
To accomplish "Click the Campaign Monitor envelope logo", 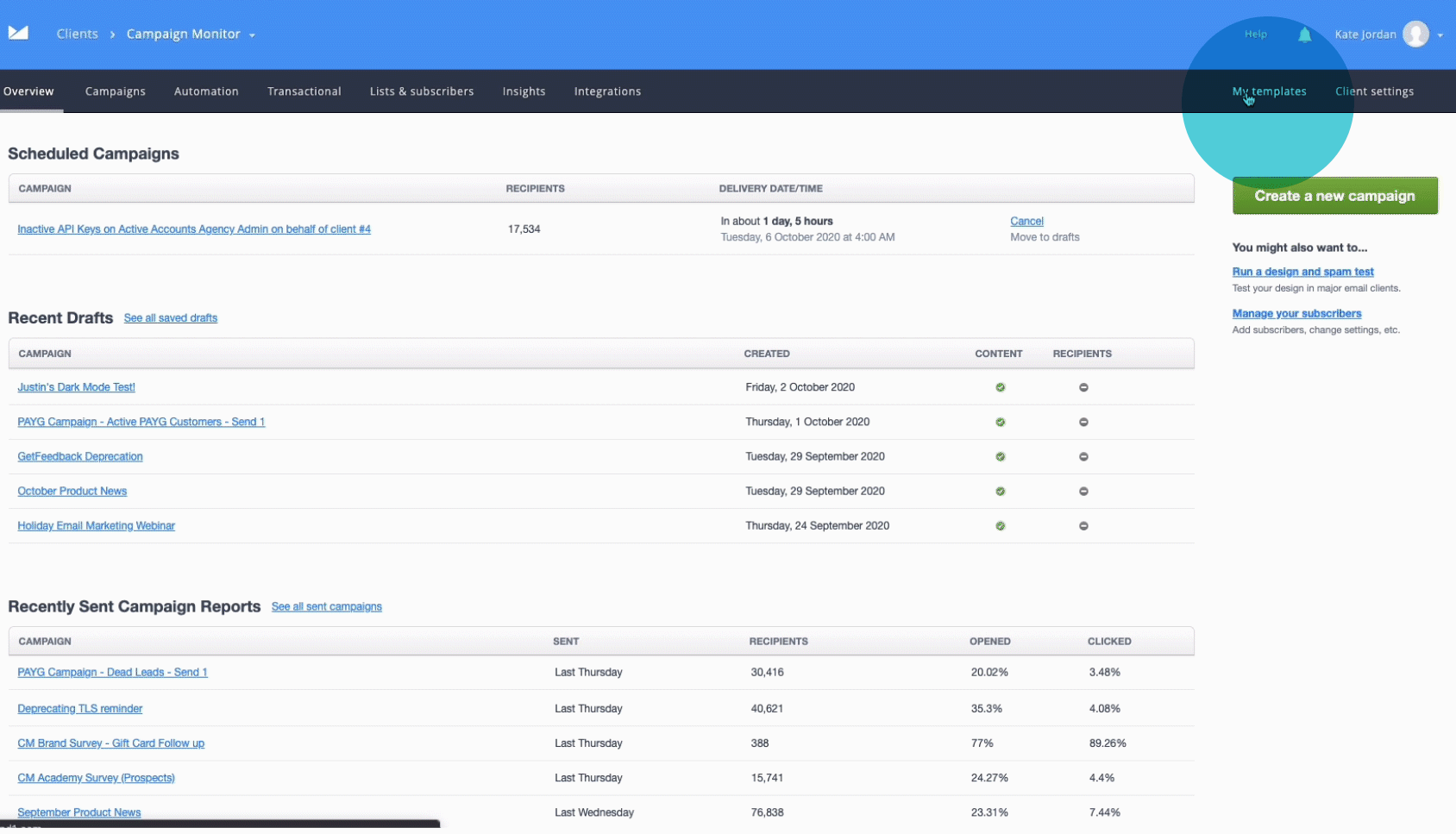I will [x=18, y=33].
